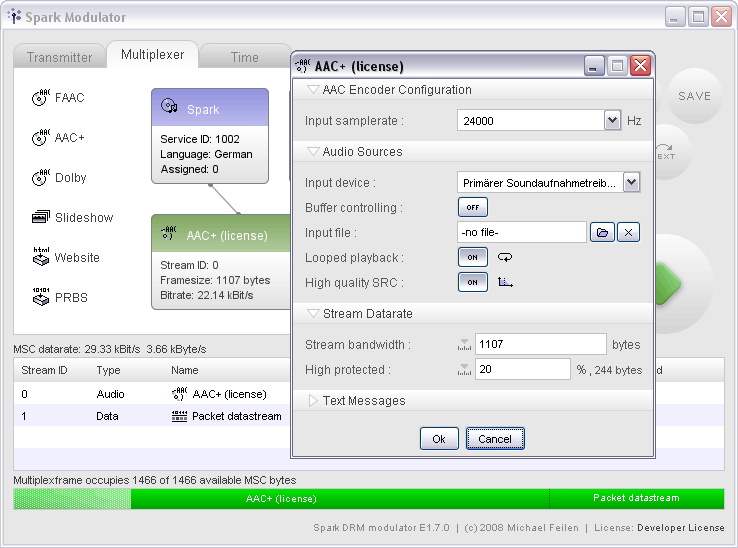
Task: Browse for an input file with folder icon
Action: [602, 232]
